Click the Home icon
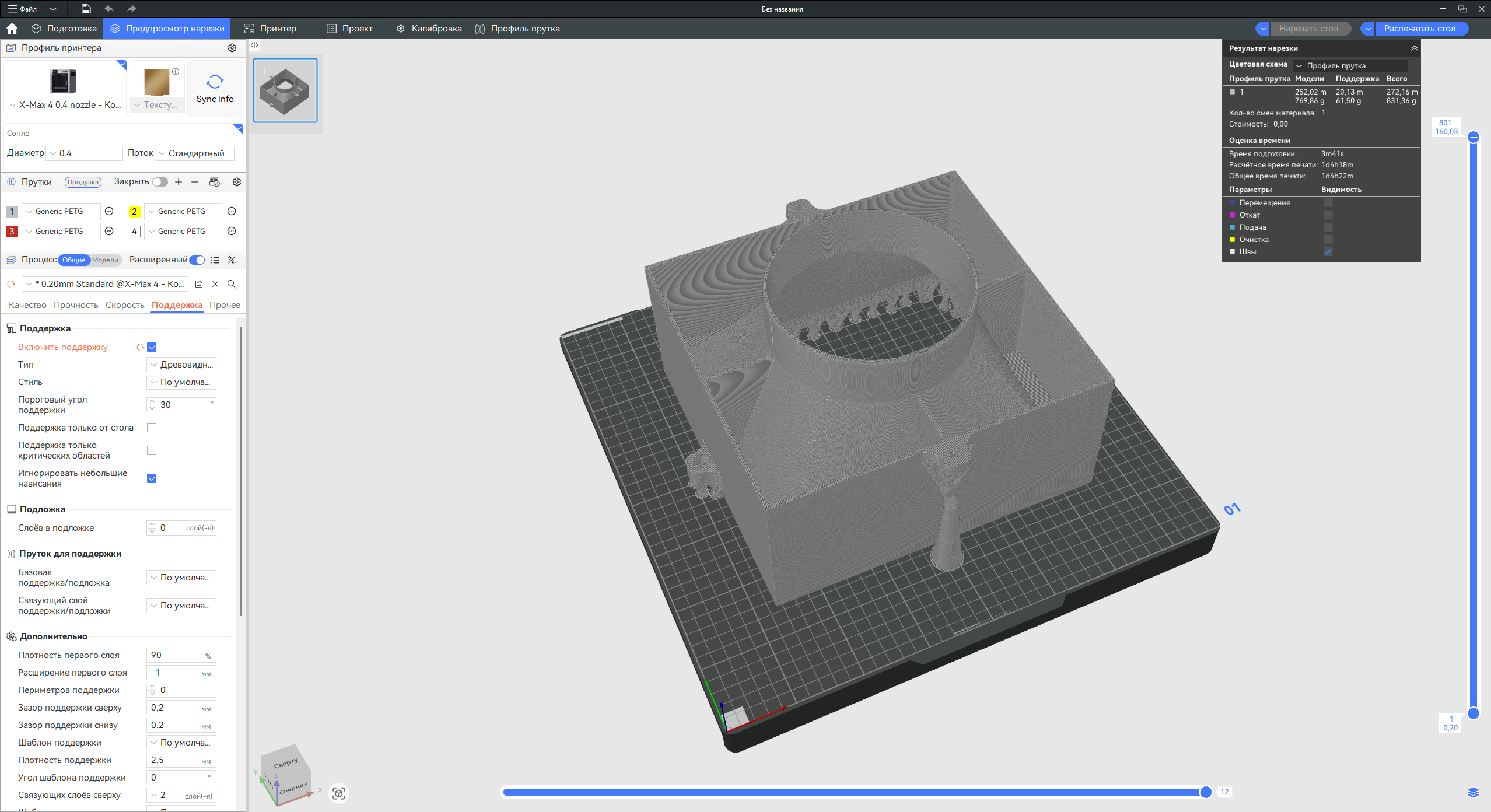This screenshot has height=812, width=1491. point(12,29)
